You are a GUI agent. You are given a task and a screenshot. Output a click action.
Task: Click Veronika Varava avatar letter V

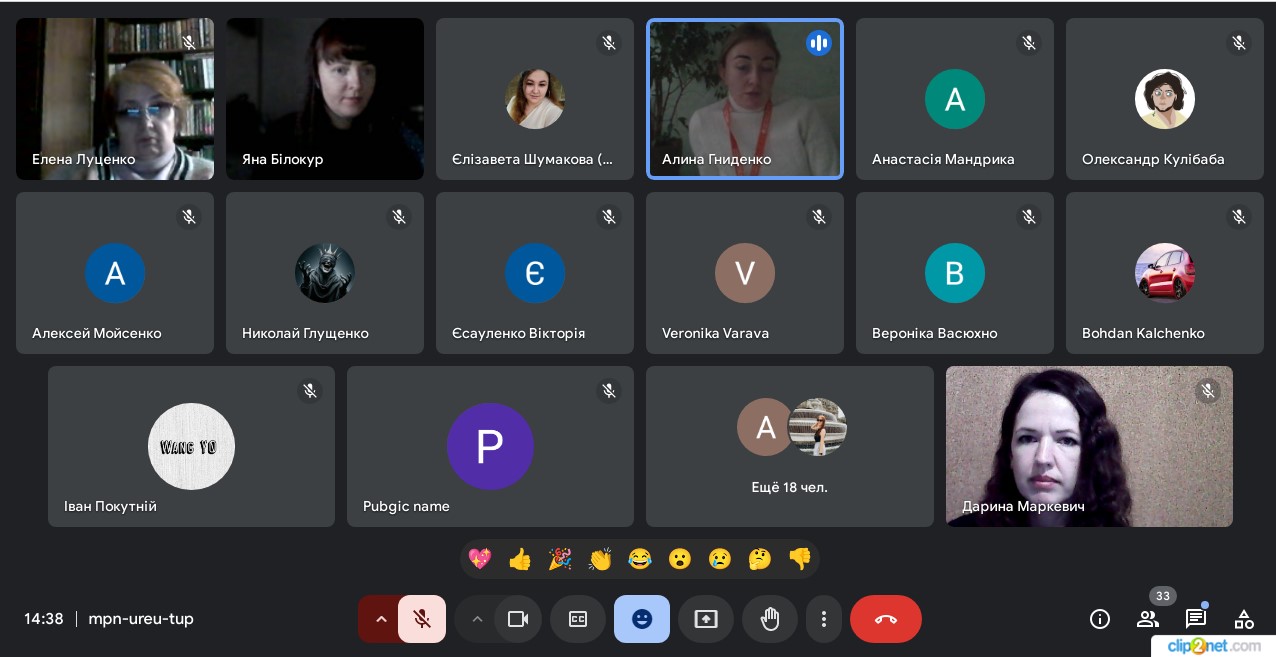tap(745, 273)
